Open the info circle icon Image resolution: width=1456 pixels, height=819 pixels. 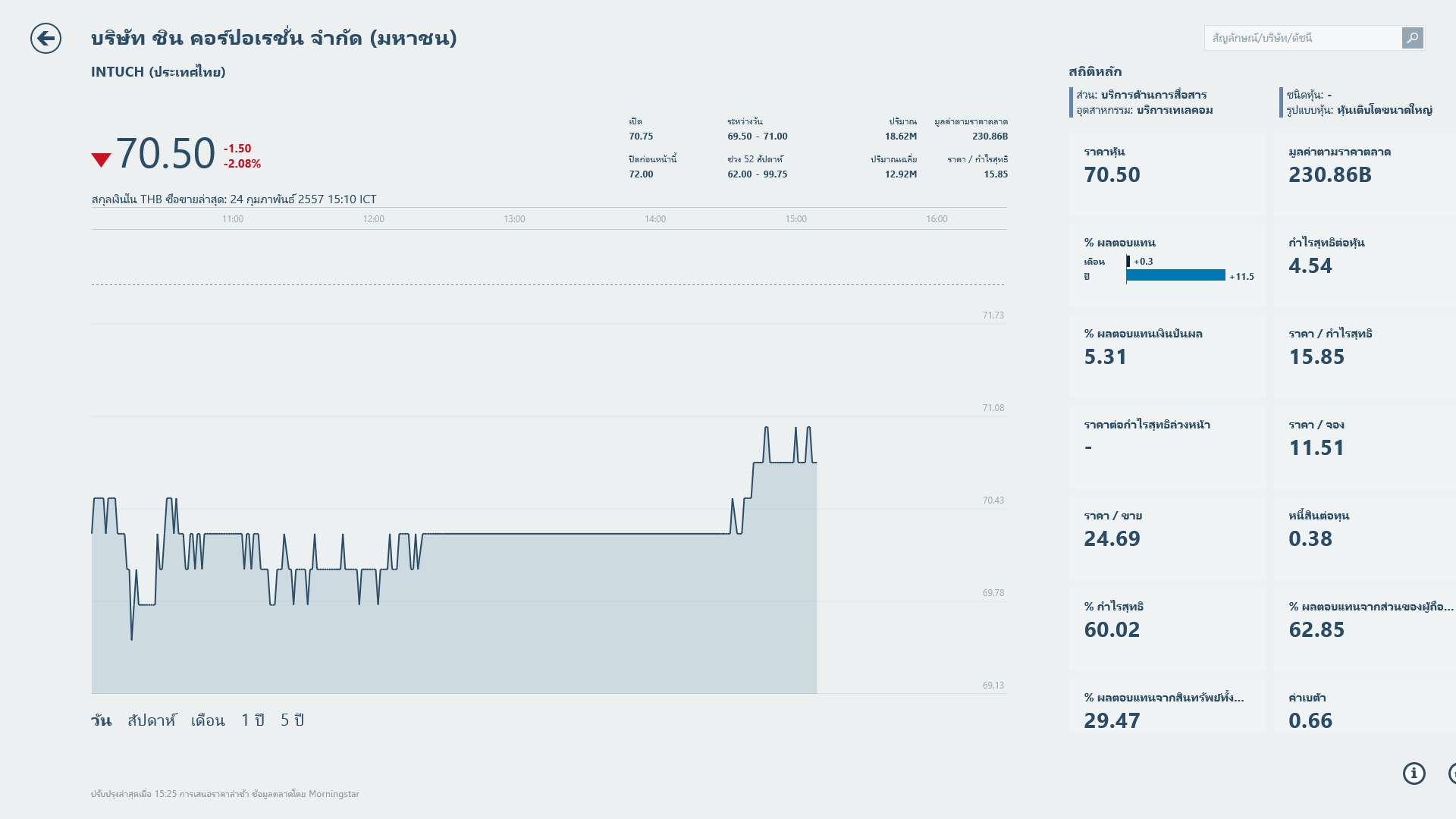point(1414,773)
